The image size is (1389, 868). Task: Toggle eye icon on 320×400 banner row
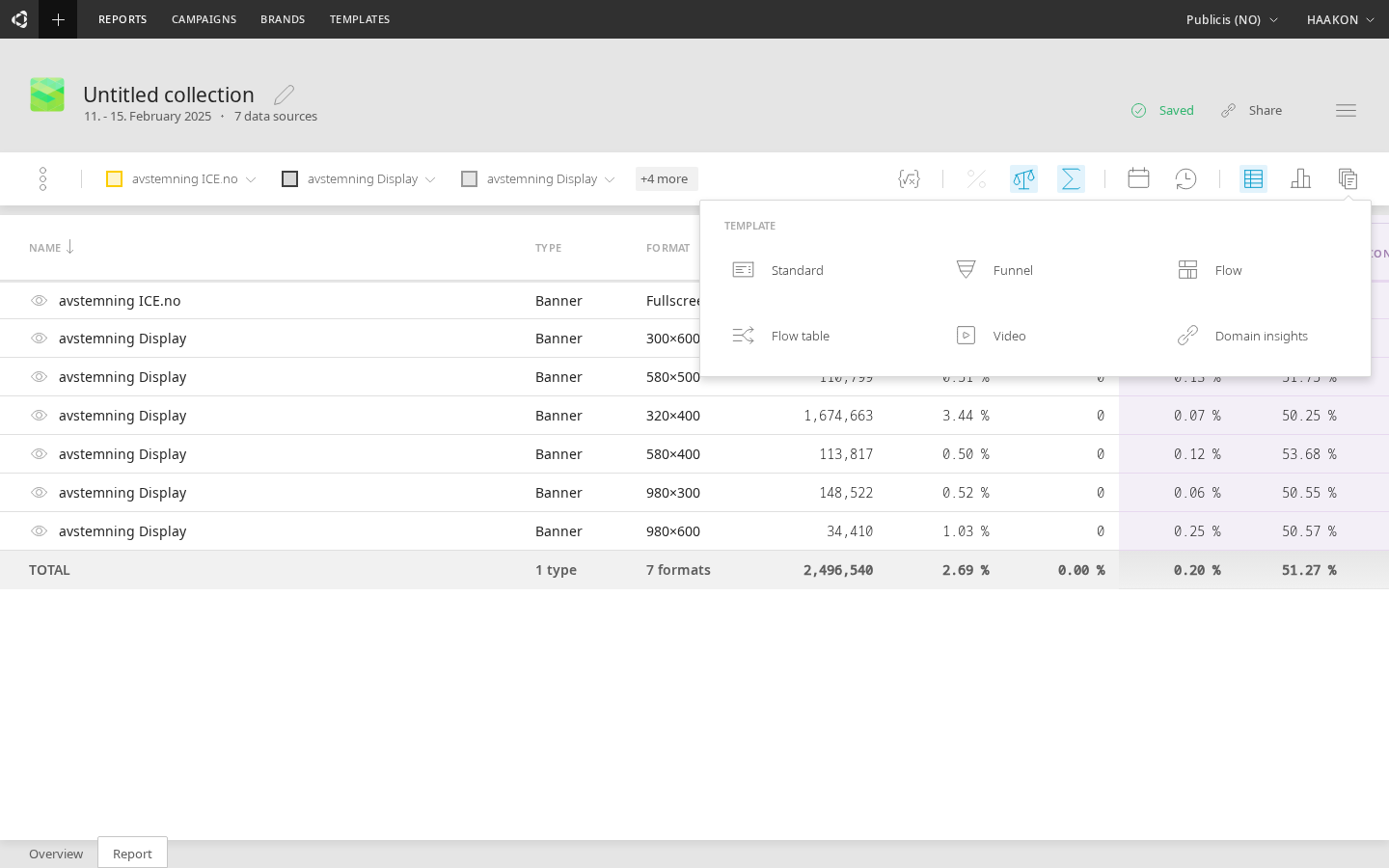pos(39,416)
